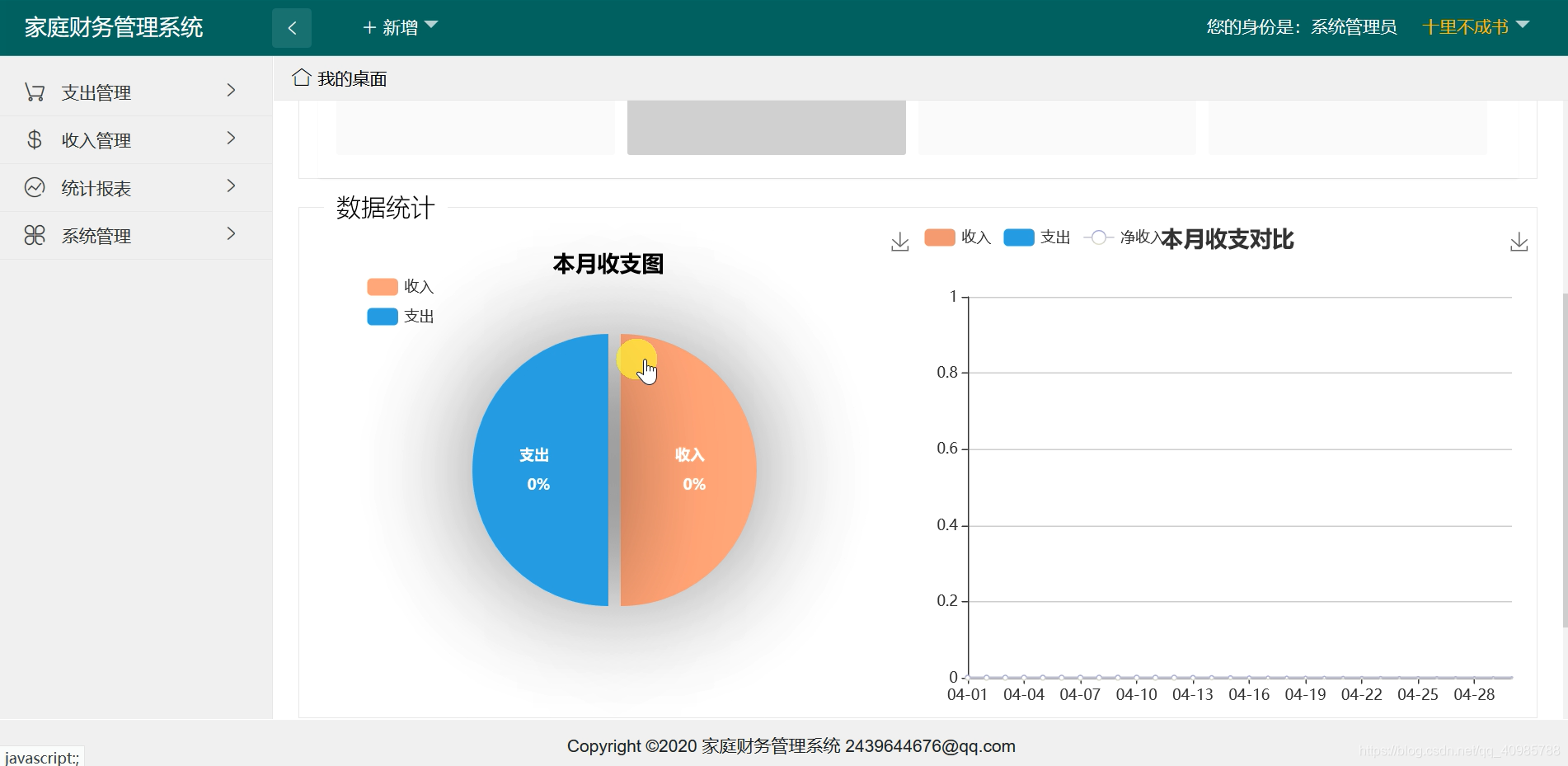Toggle 支出 legend in 本月收支对比 chart

pyautogui.click(x=1037, y=237)
